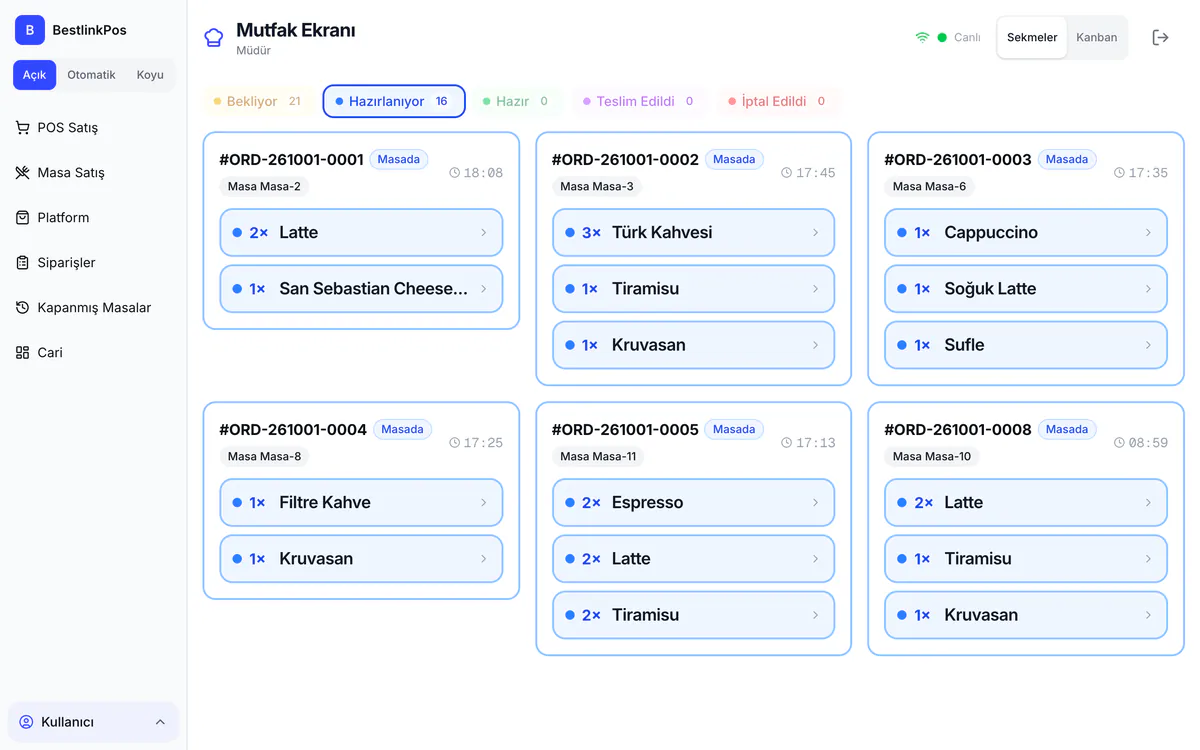This screenshot has width=1200, height=750.
Task: Open the Cappuccino item row
Action: pyautogui.click(x=1026, y=233)
